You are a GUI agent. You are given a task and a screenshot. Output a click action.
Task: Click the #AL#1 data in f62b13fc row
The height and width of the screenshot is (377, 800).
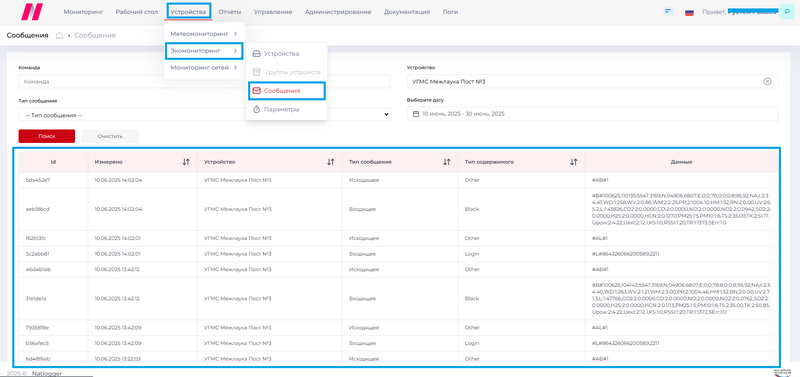click(599, 238)
